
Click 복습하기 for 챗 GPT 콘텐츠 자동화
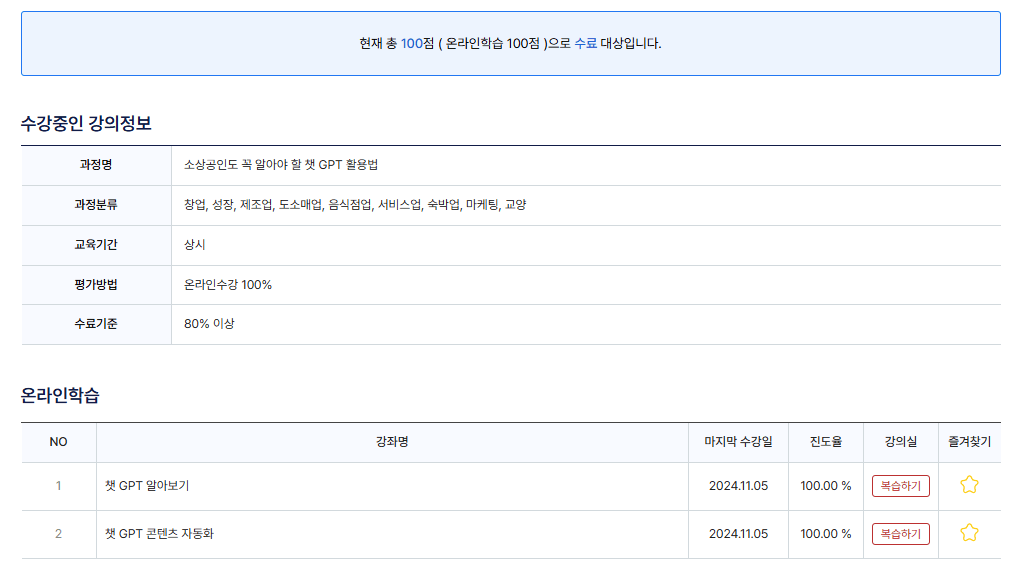tap(901, 534)
